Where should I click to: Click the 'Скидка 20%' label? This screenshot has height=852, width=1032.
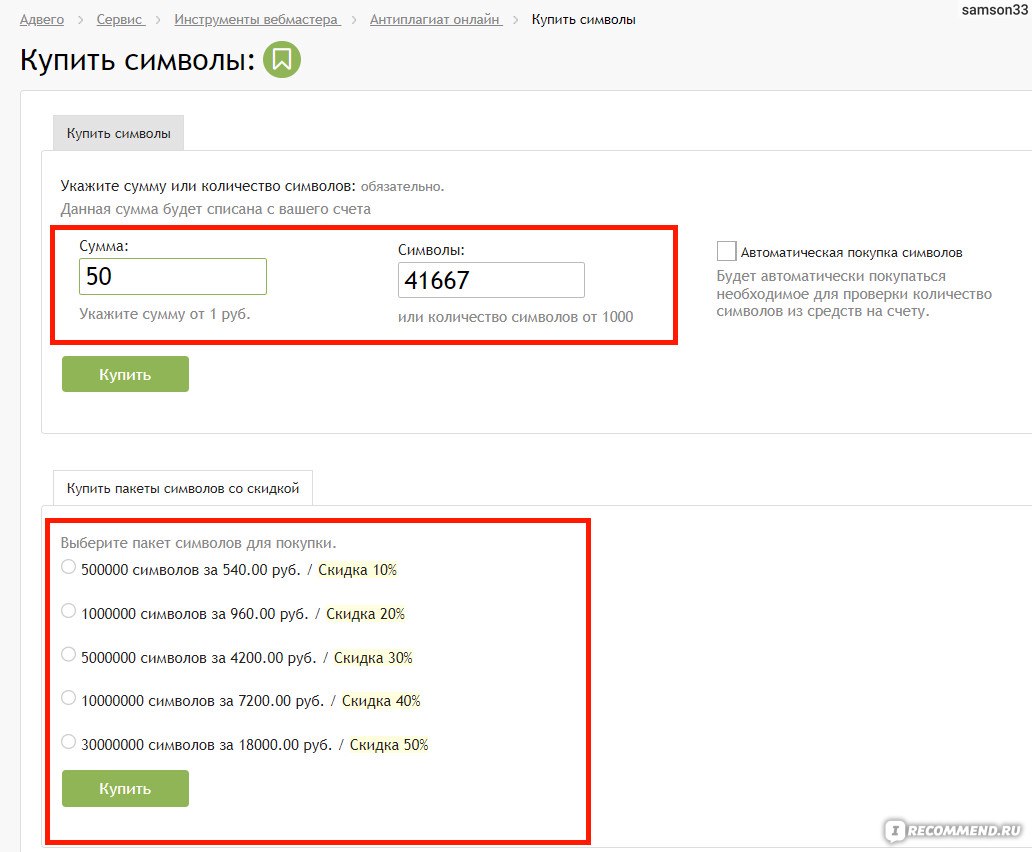tap(365, 614)
